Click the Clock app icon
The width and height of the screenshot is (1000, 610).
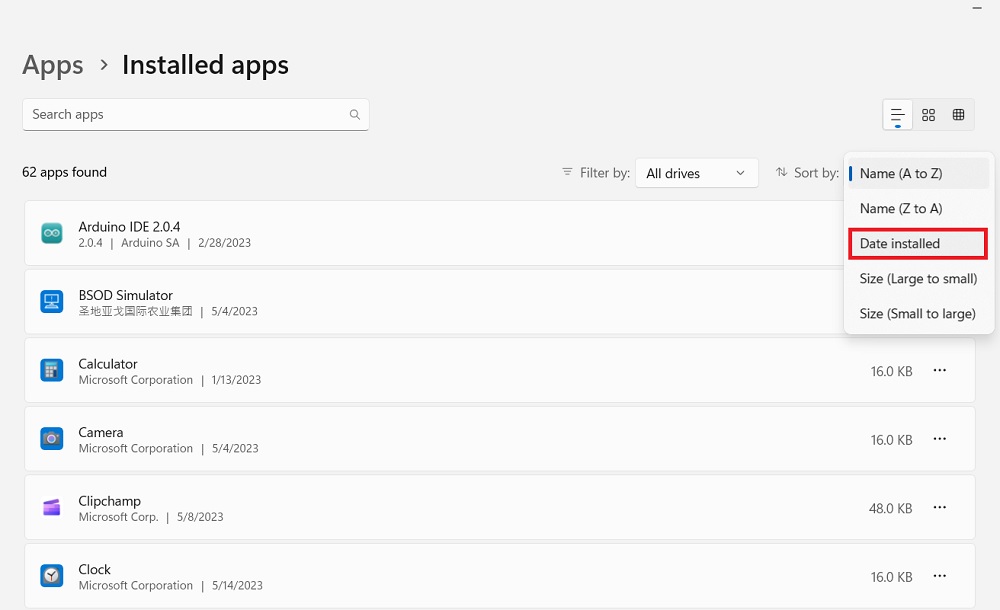pos(51,575)
